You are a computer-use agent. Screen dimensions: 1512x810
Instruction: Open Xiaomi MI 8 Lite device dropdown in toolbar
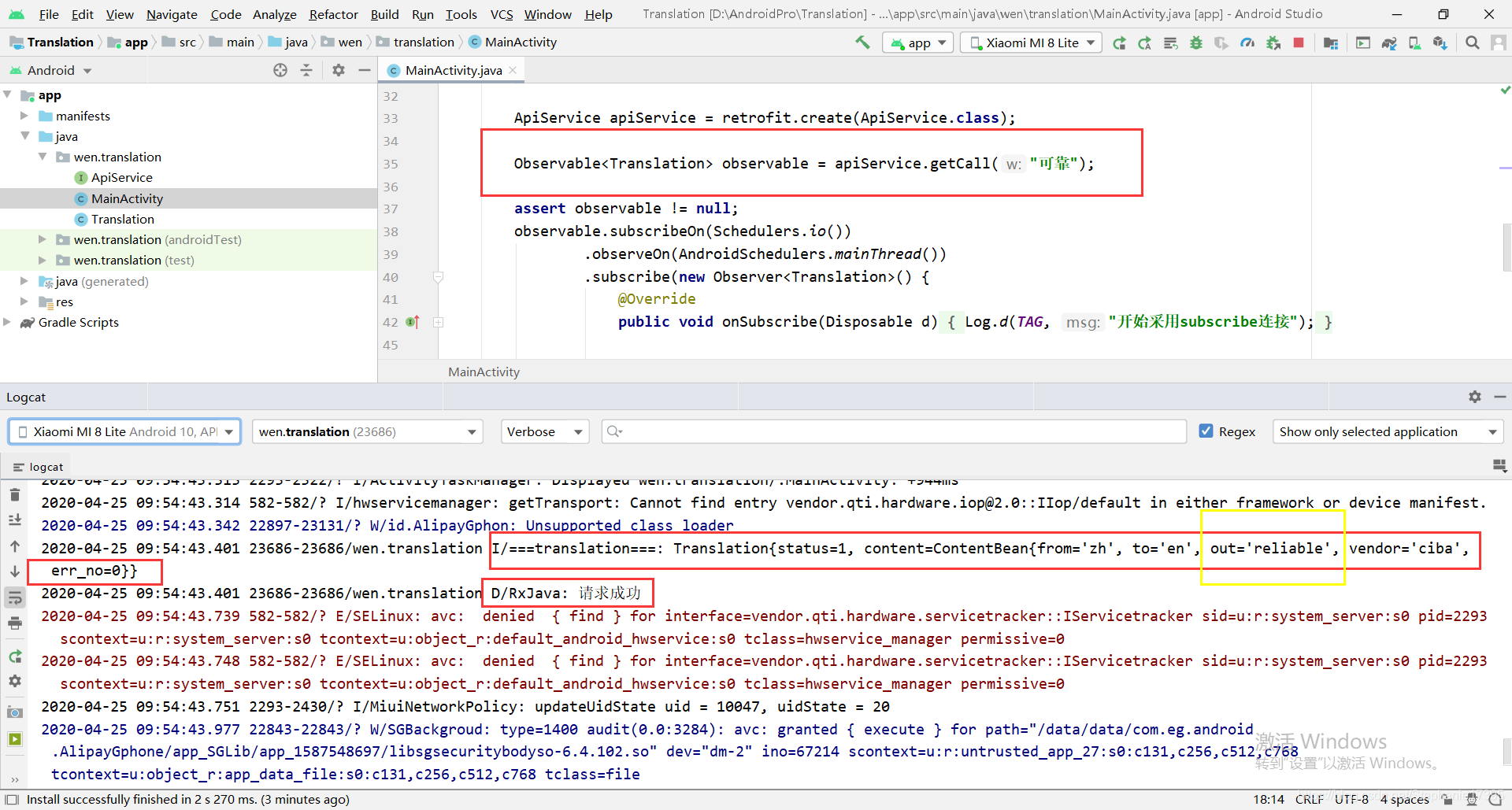click(1031, 43)
